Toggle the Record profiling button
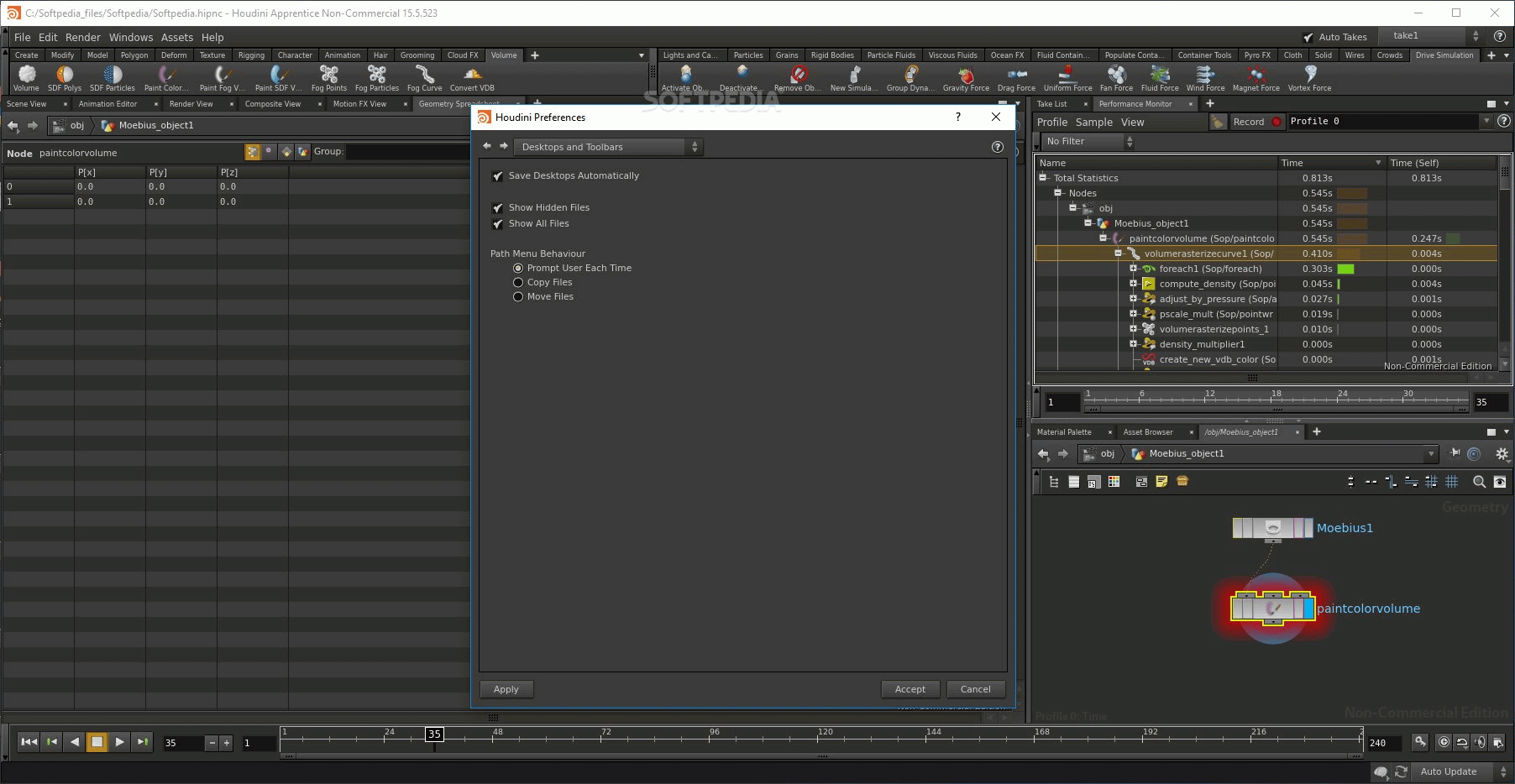Screen dimensions: 1515x784 point(1257,122)
